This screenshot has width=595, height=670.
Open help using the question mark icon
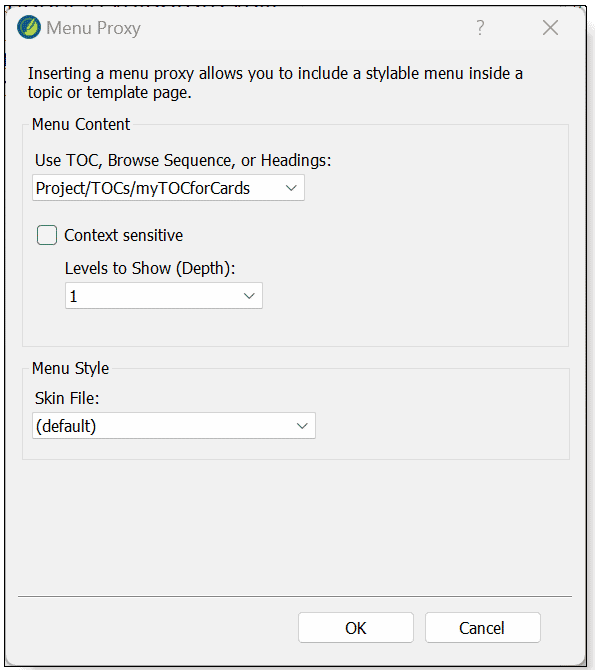point(480,28)
